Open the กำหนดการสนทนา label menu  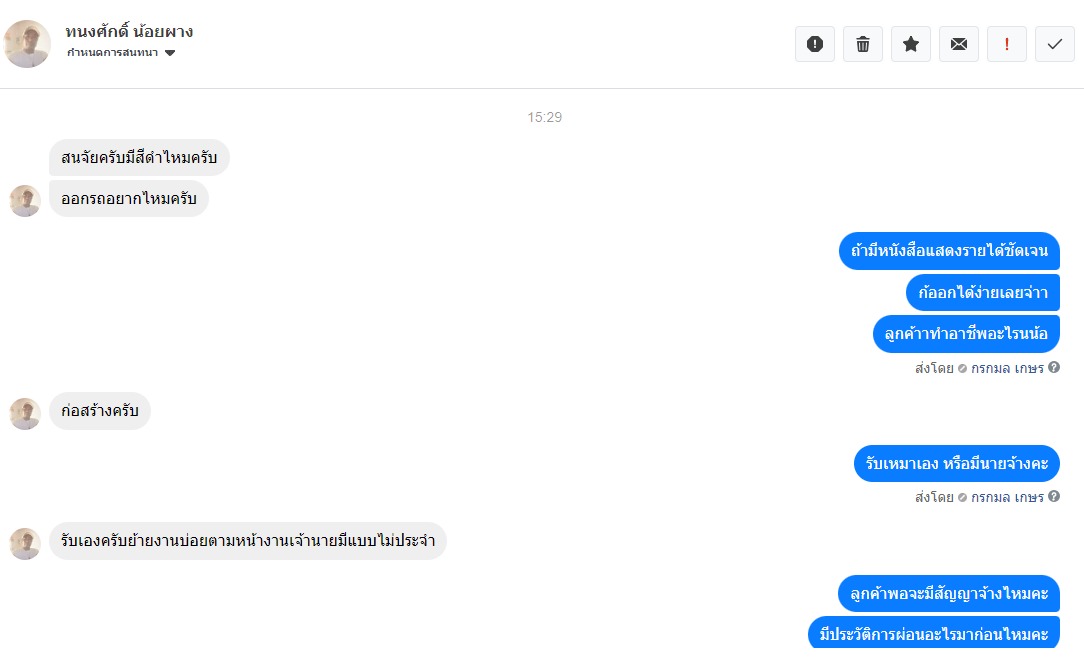pyautogui.click(x=113, y=53)
